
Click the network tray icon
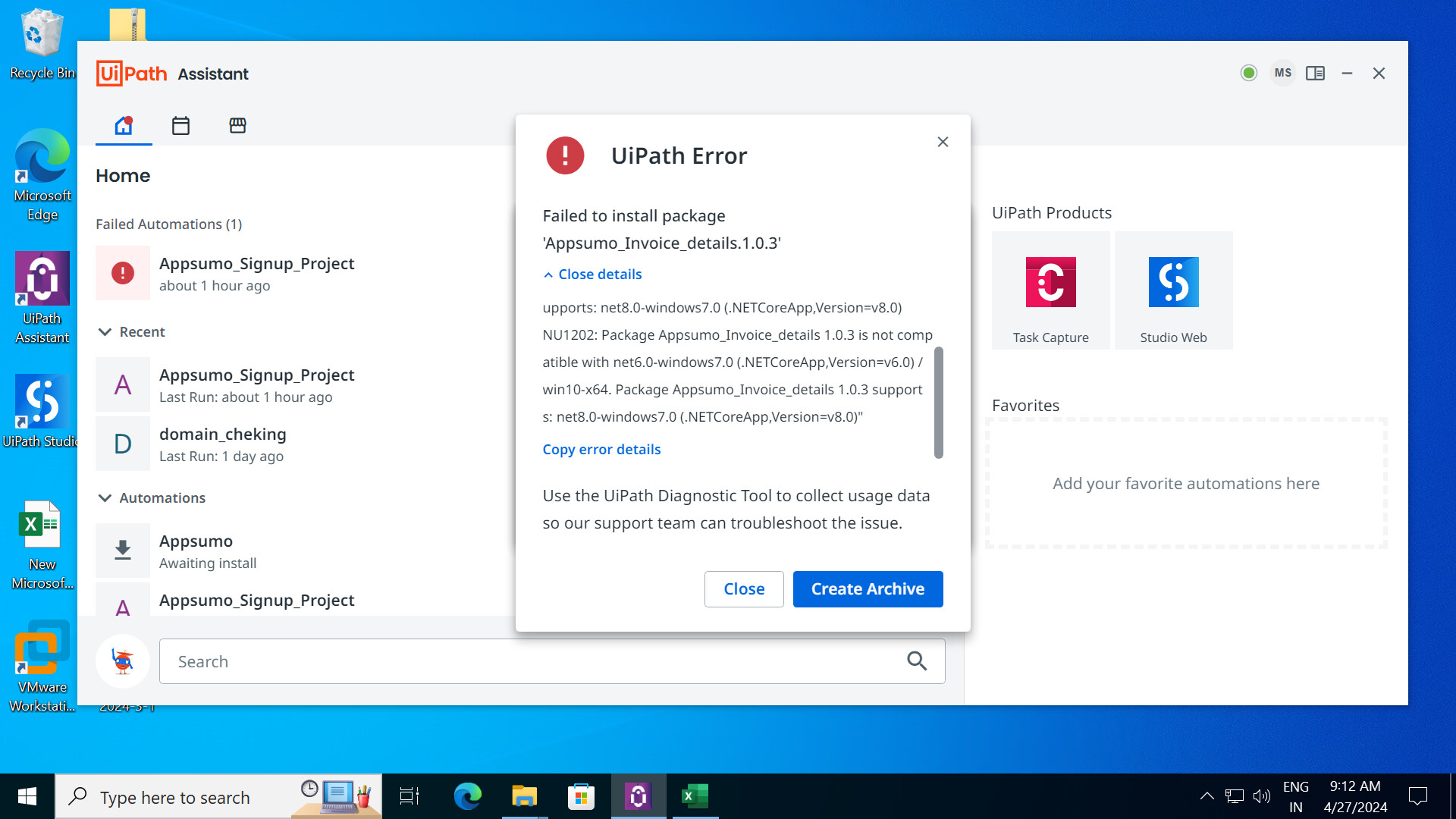(x=1234, y=796)
